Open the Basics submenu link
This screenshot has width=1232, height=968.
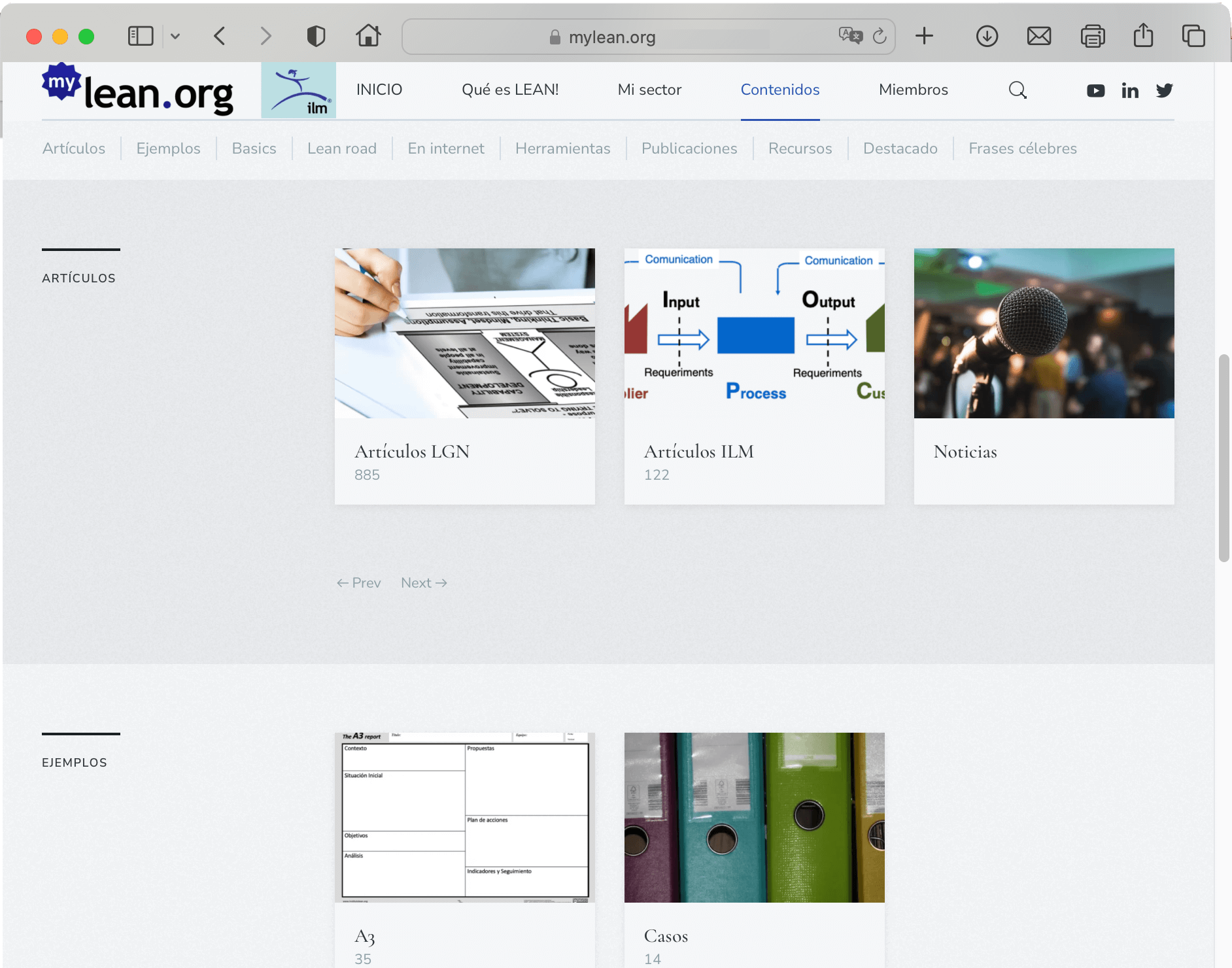point(254,148)
